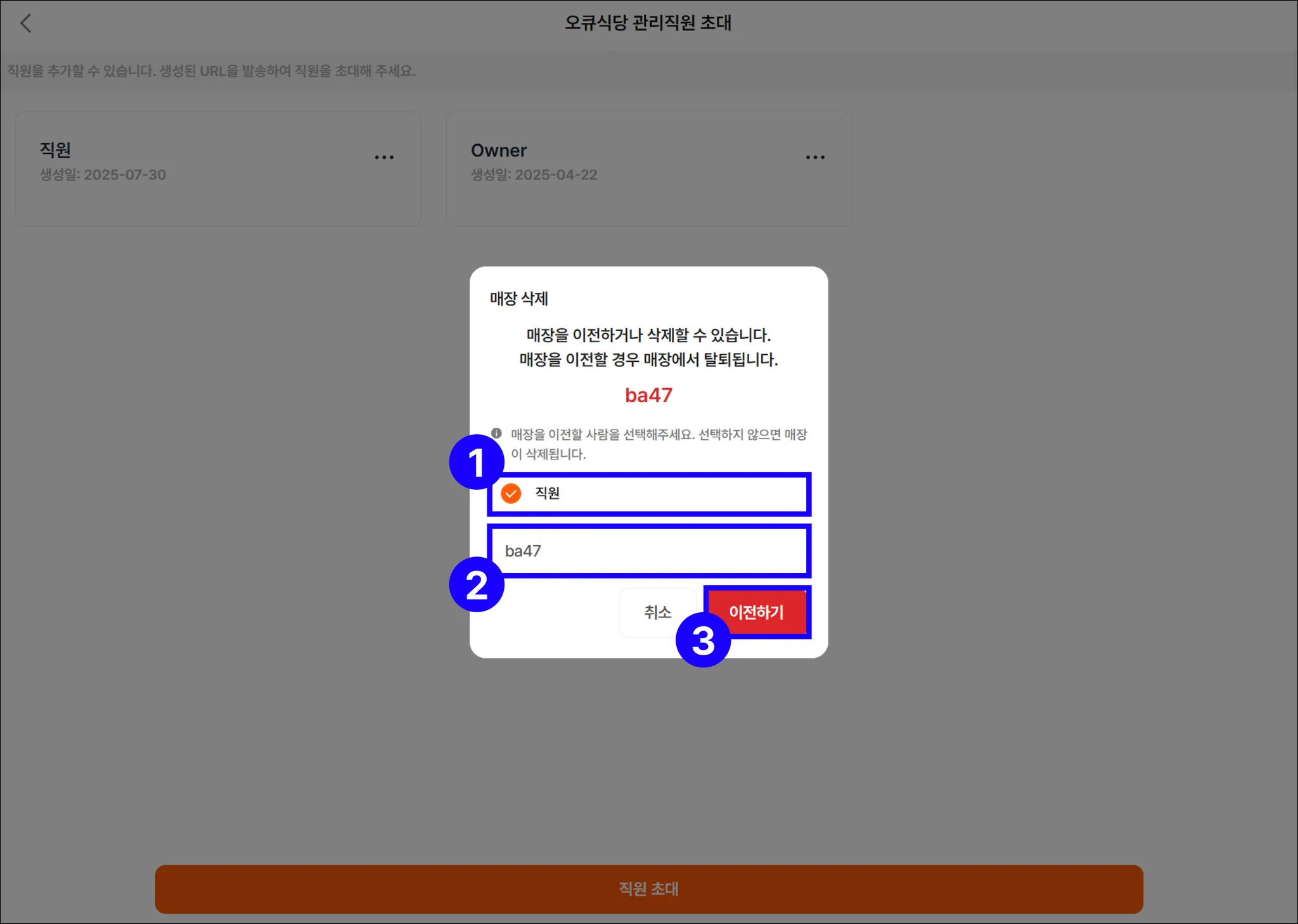Click the info icon in the dialog
This screenshot has width=1298, height=924.
(496, 433)
